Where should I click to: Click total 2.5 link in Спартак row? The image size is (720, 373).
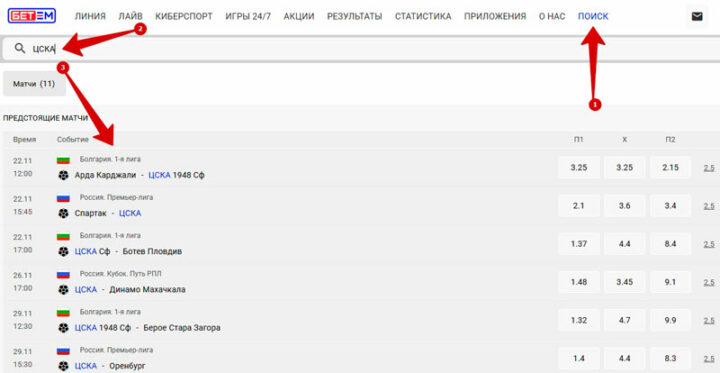point(709,206)
